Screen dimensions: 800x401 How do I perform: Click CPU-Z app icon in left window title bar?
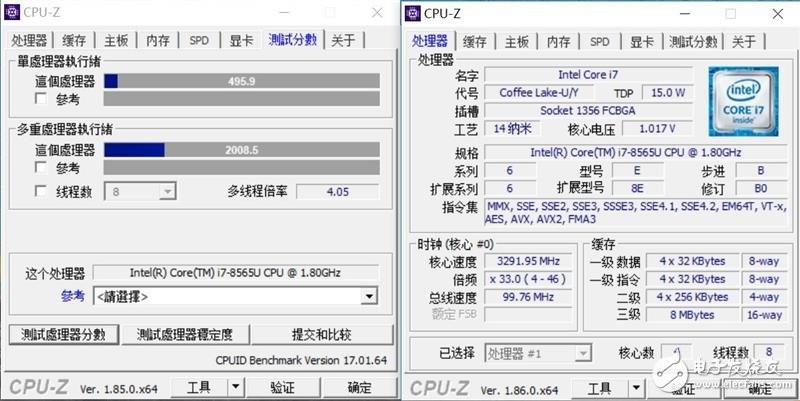[12, 12]
